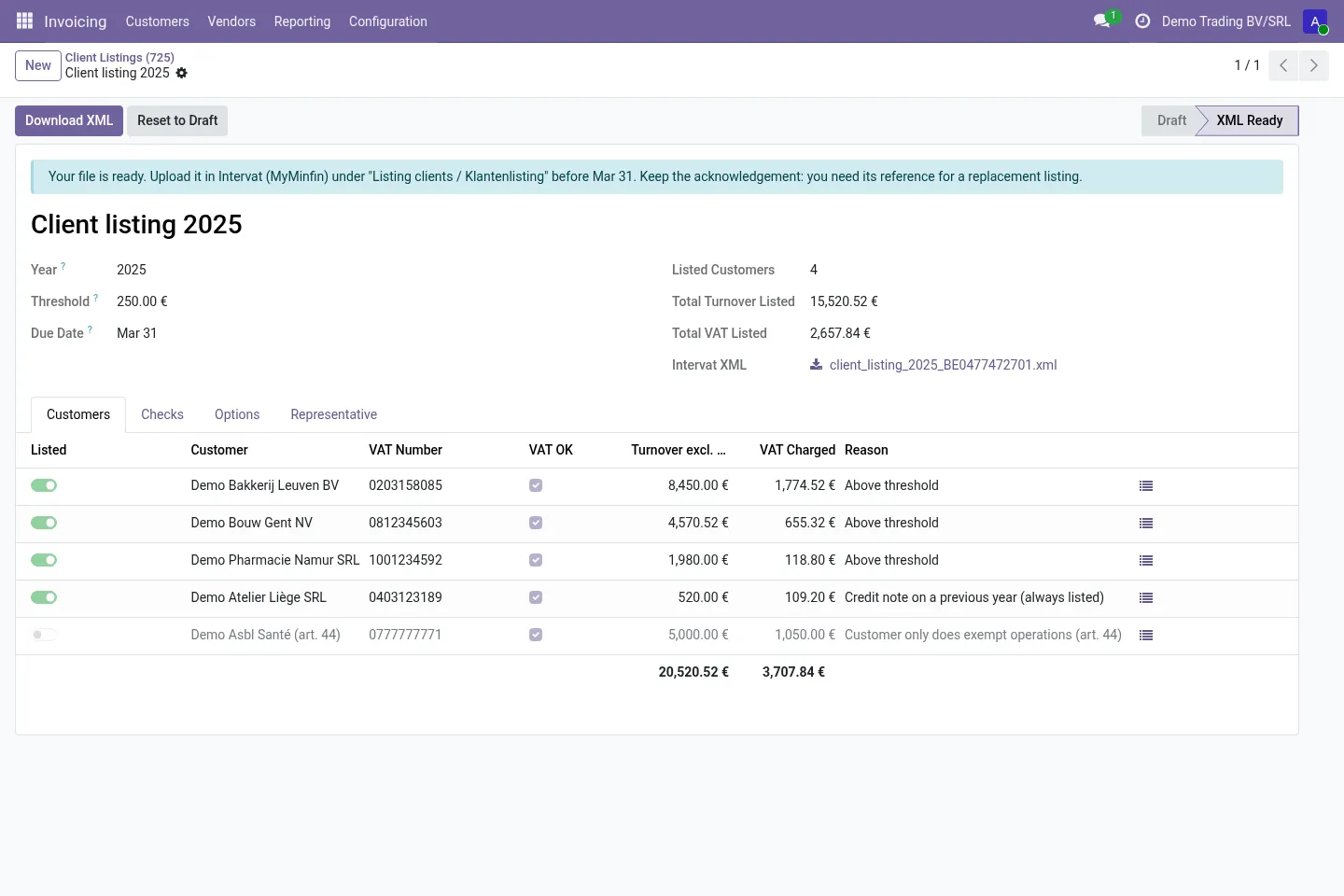Screen dimensions: 1344x896
Task: Open the Vendors menu
Action: (231, 21)
